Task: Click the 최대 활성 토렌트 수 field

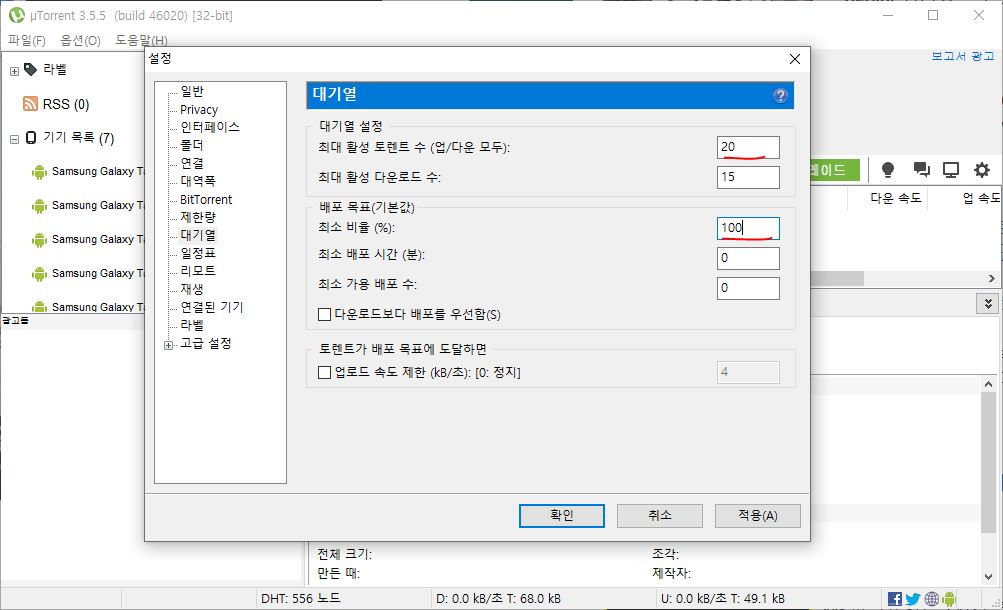Action: click(748, 147)
